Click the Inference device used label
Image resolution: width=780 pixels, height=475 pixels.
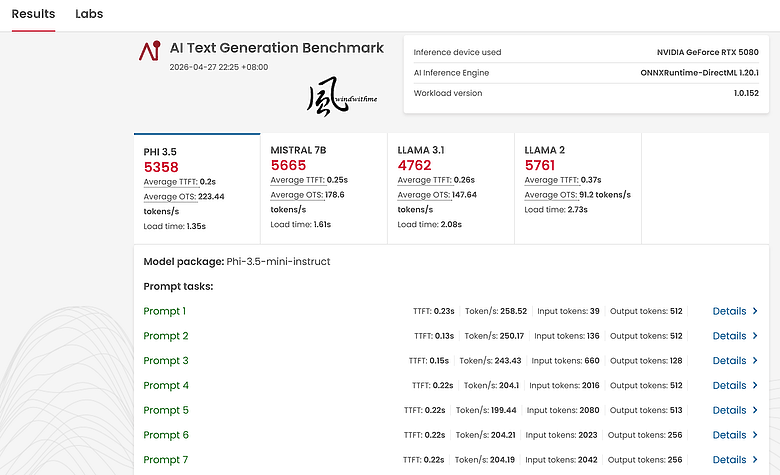(457, 52)
